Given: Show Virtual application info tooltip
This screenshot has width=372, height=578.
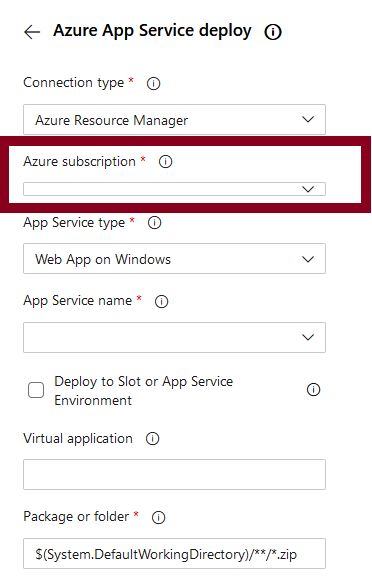Looking at the screenshot, I should (x=152, y=439).
